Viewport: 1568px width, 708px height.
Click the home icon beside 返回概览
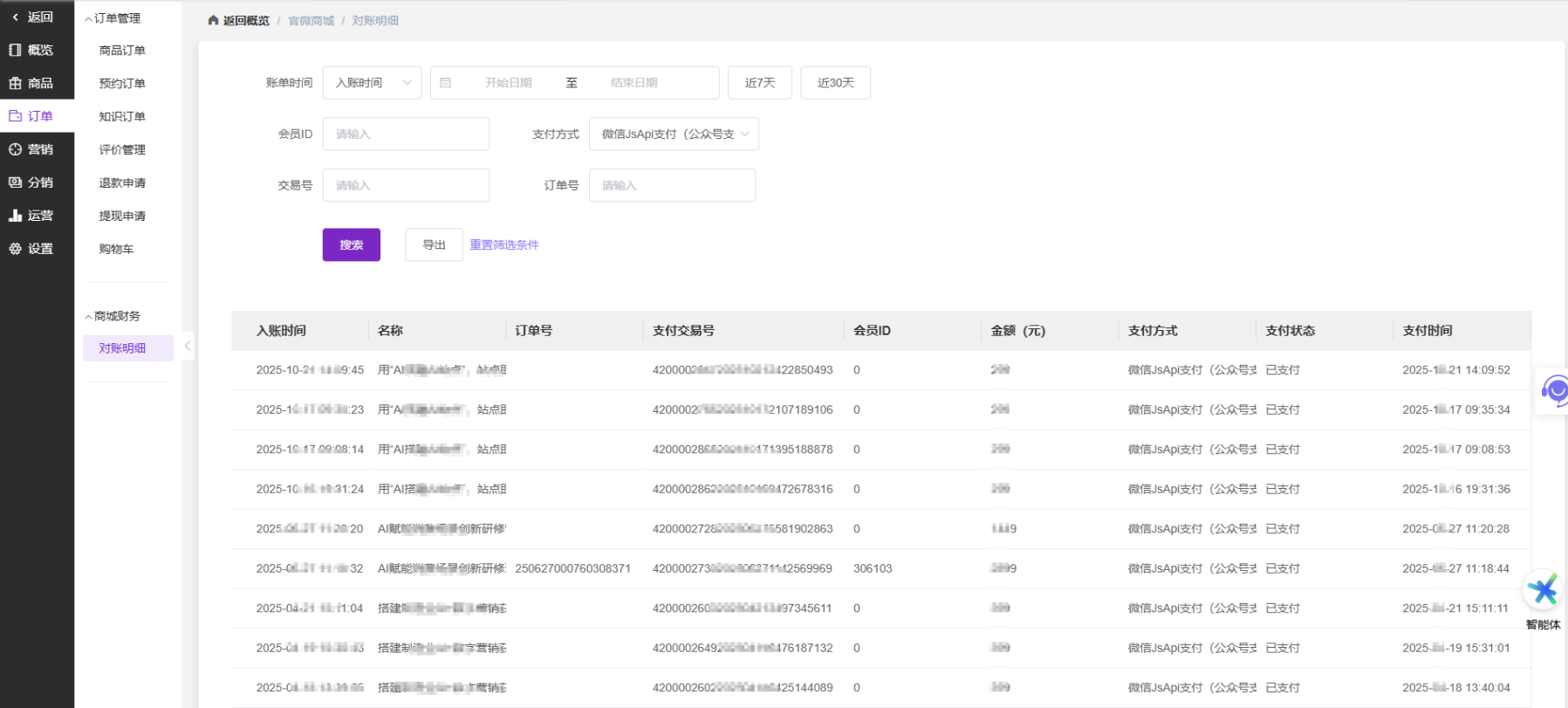coord(213,20)
